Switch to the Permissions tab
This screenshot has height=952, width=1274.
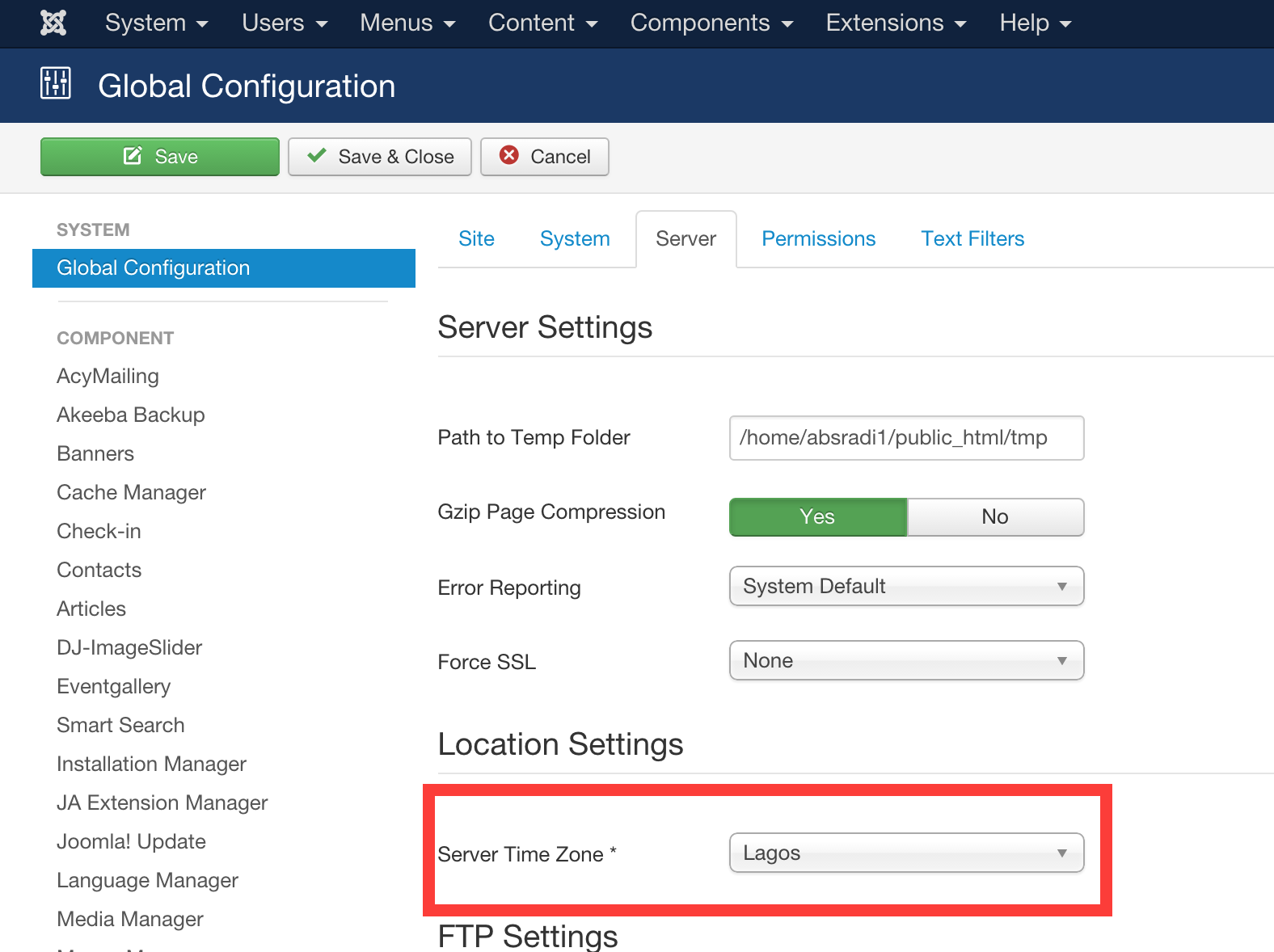818,239
